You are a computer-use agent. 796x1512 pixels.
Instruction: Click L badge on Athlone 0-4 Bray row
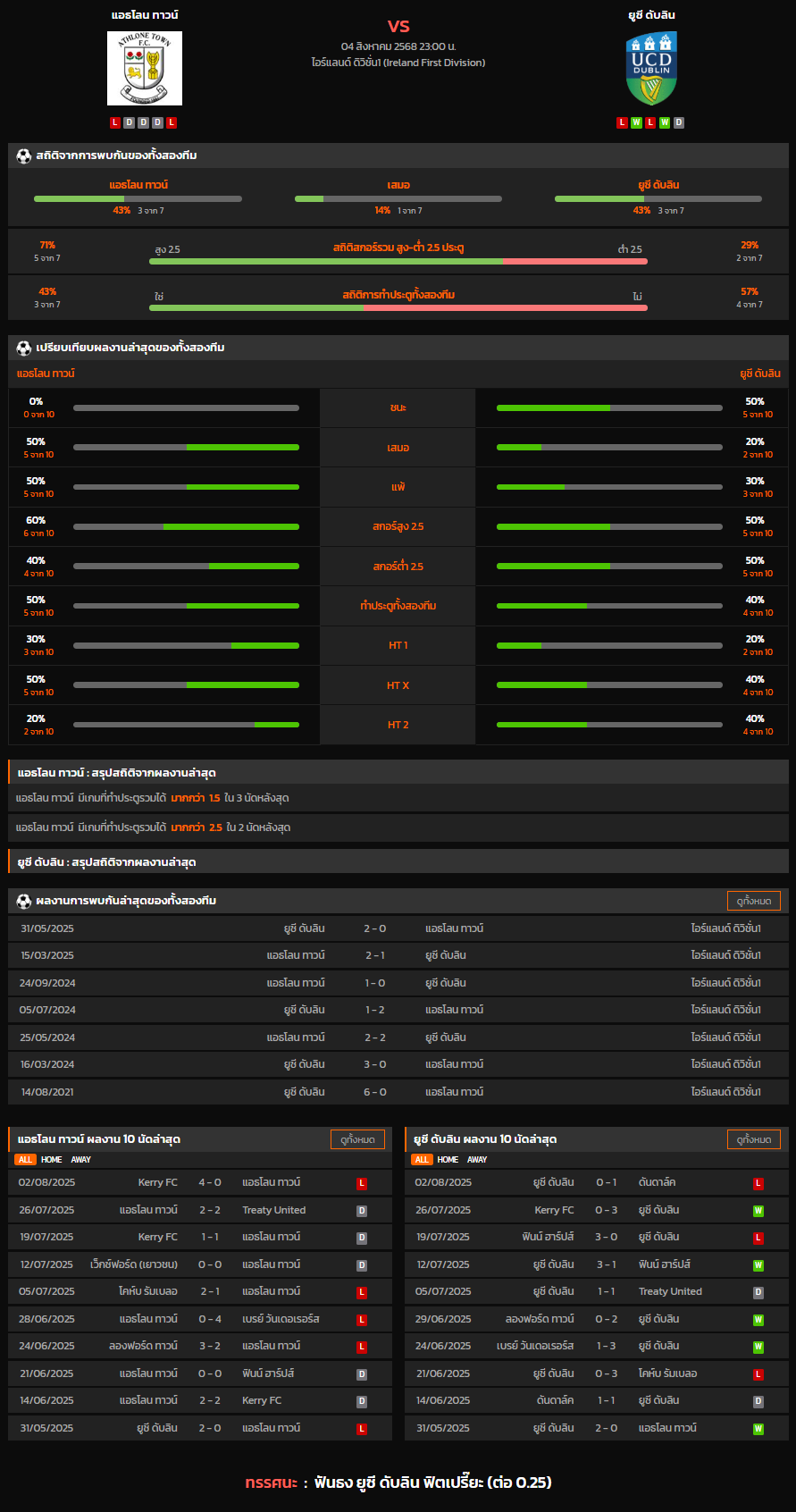coord(362,1320)
